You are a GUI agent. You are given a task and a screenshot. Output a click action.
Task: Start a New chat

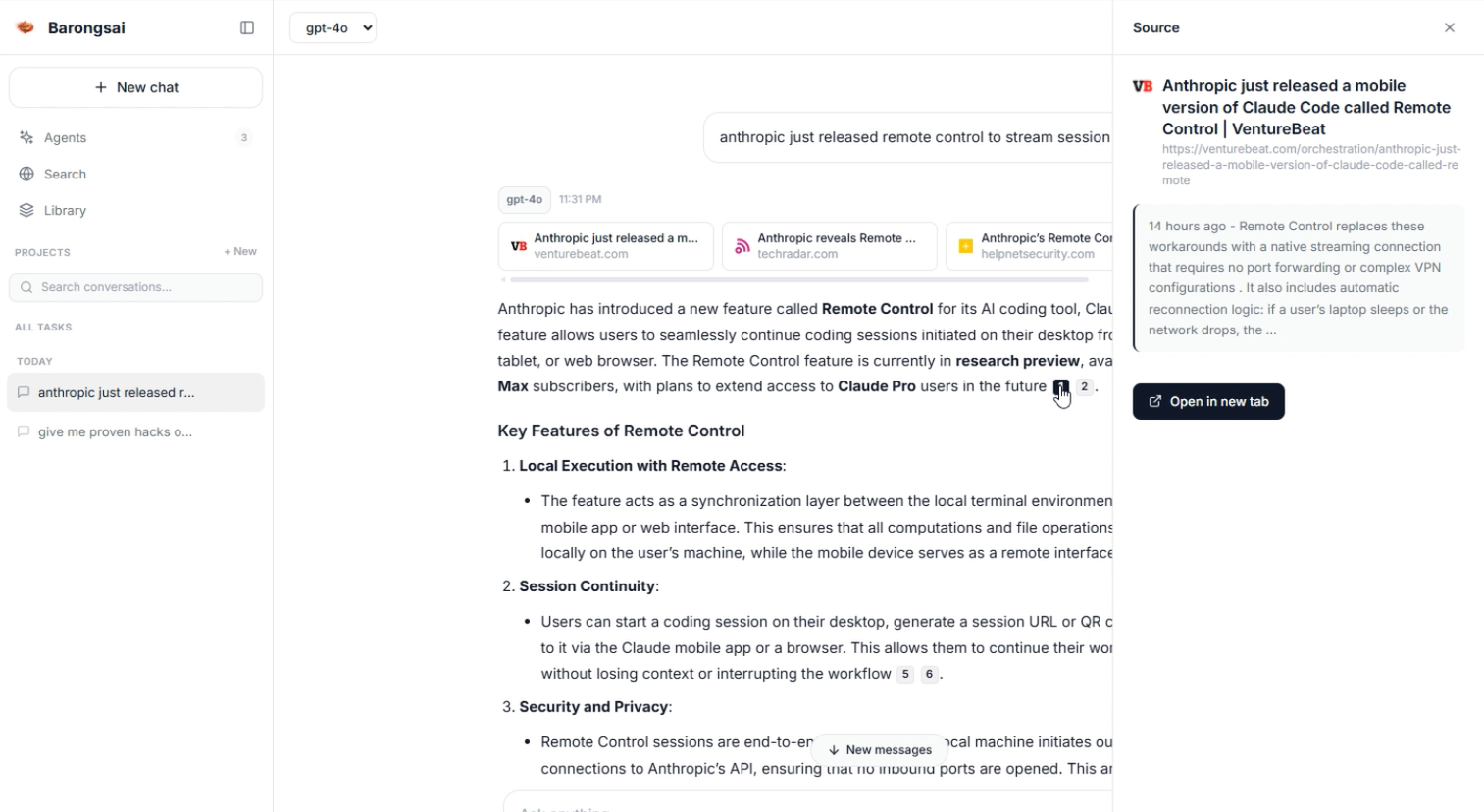(x=135, y=87)
